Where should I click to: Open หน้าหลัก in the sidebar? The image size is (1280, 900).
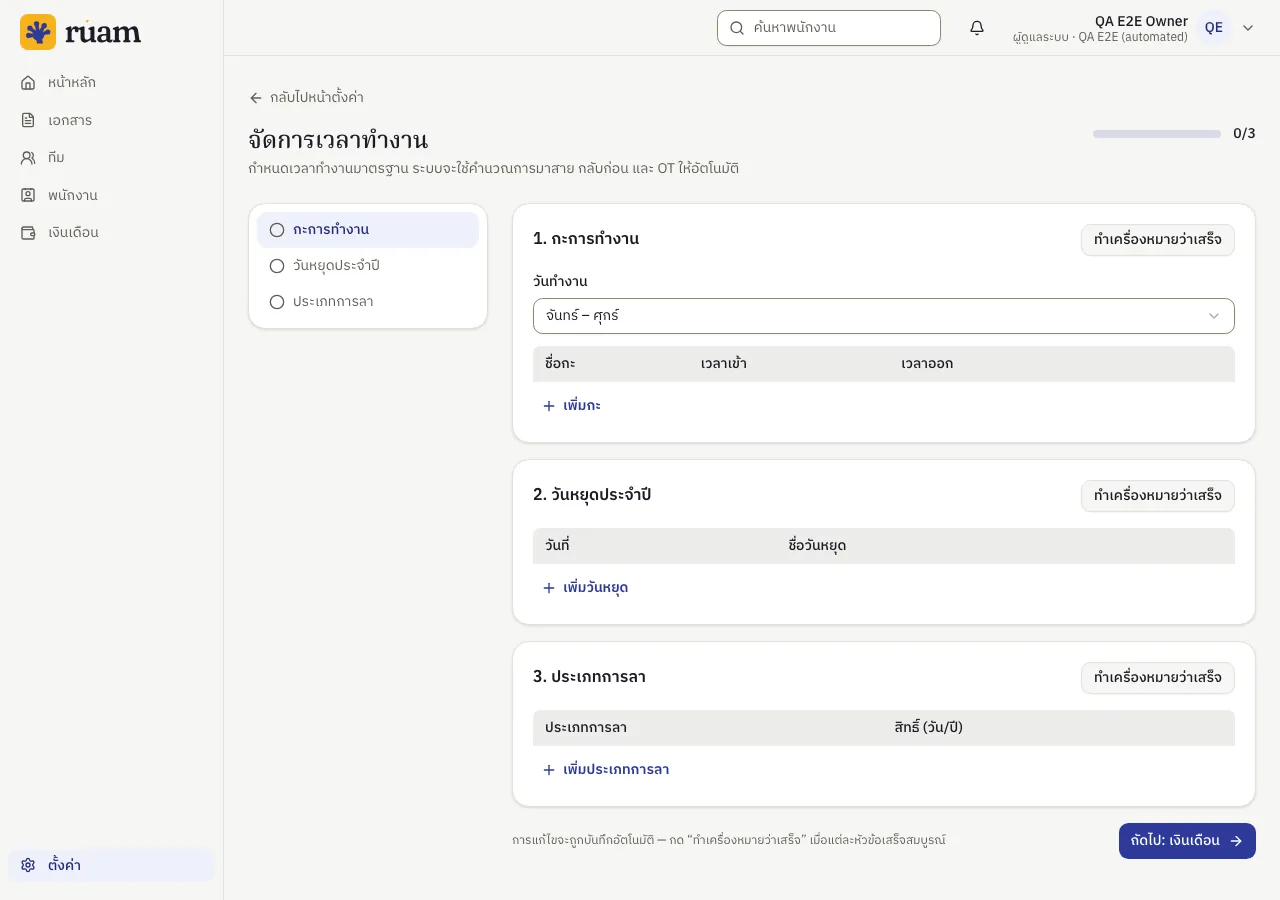[x=111, y=83]
